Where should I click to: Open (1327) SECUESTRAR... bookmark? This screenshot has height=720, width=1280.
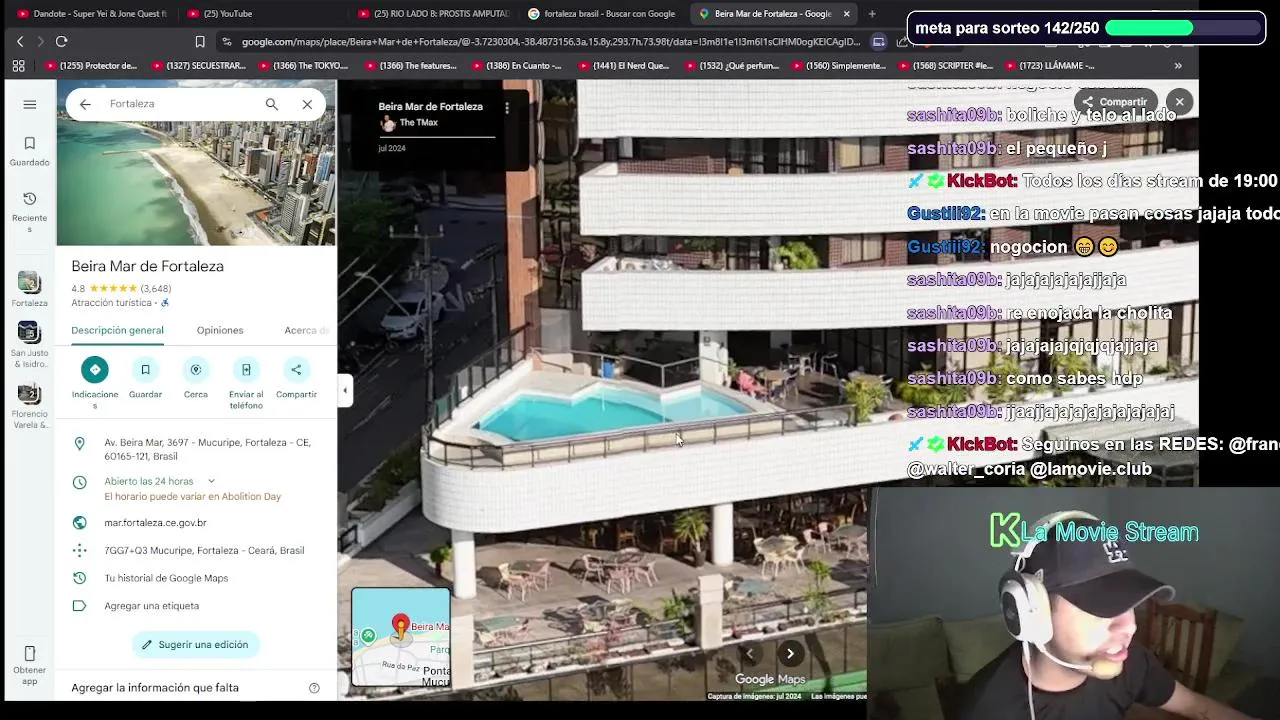[198, 66]
